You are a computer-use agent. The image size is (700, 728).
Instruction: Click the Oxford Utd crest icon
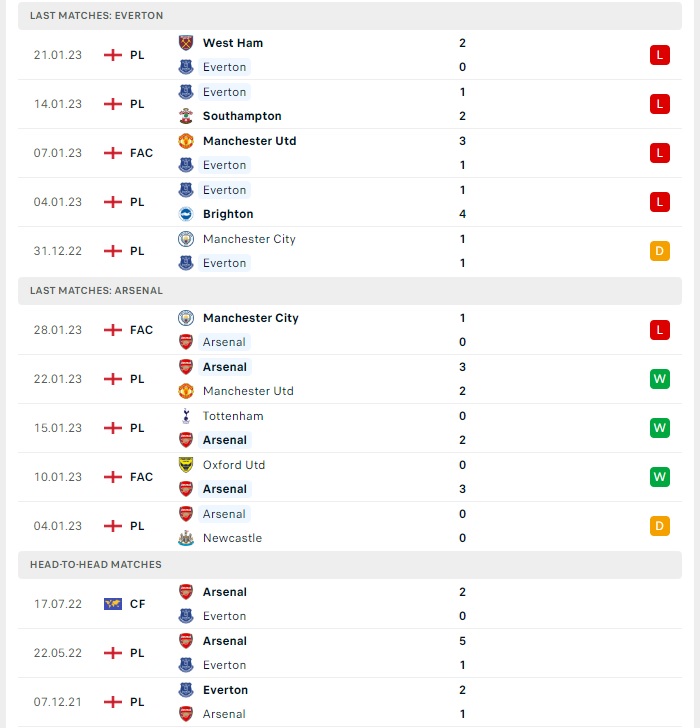(186, 465)
